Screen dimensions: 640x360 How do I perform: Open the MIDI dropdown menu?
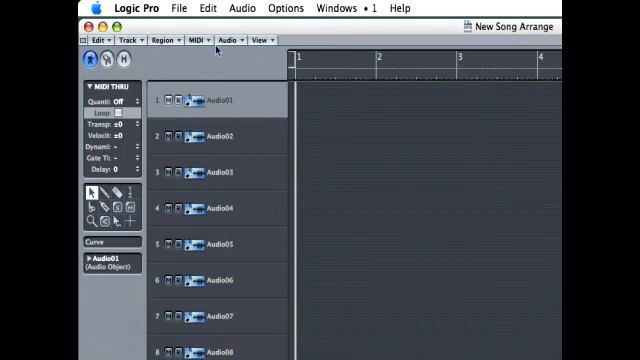(199, 40)
